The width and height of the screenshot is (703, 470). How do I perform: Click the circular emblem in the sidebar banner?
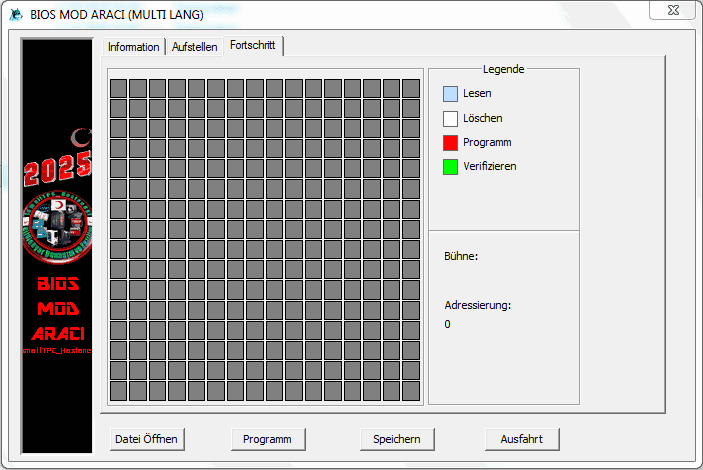point(57,222)
